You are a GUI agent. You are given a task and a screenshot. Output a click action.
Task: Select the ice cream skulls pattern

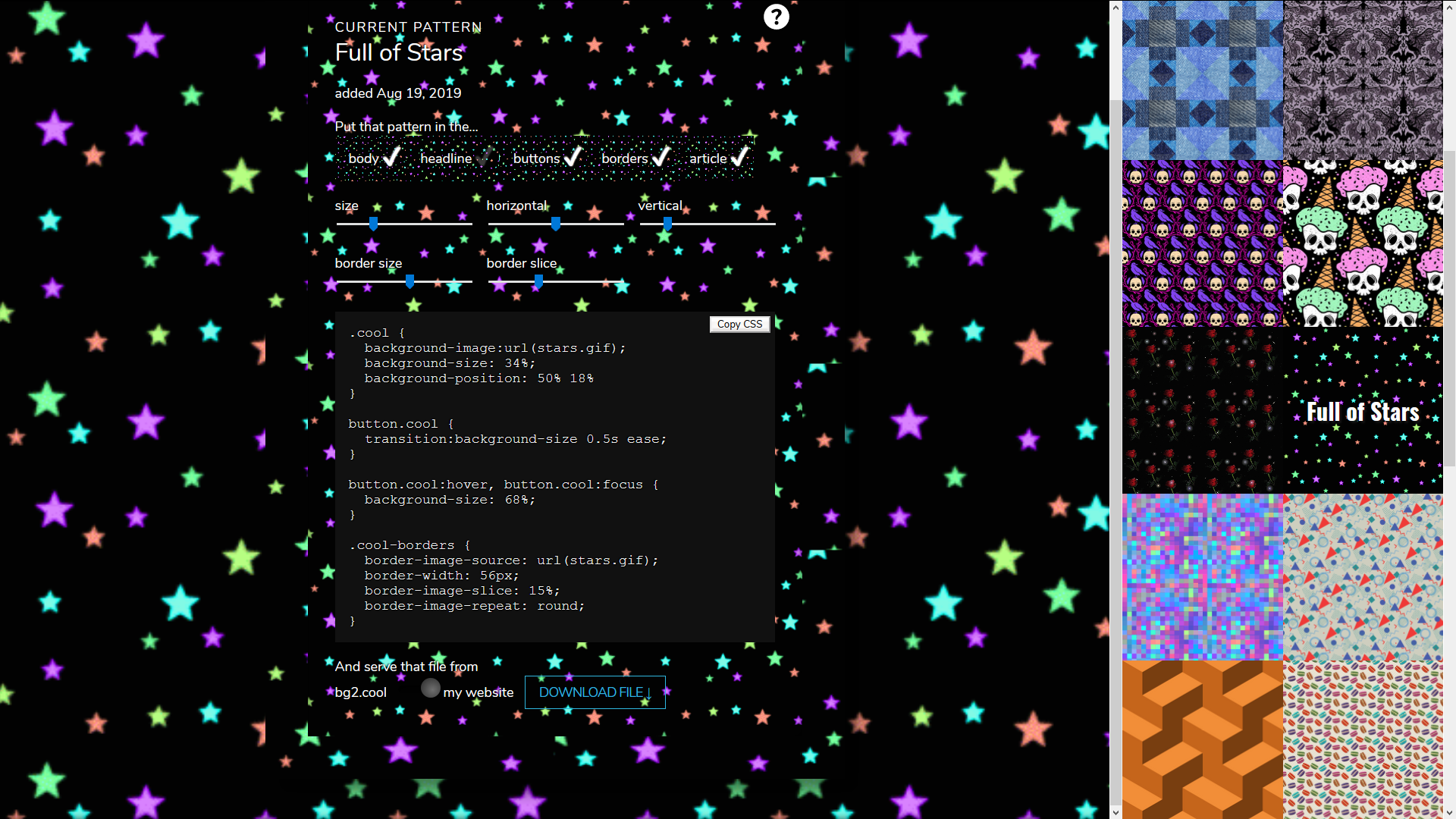click(x=1363, y=243)
